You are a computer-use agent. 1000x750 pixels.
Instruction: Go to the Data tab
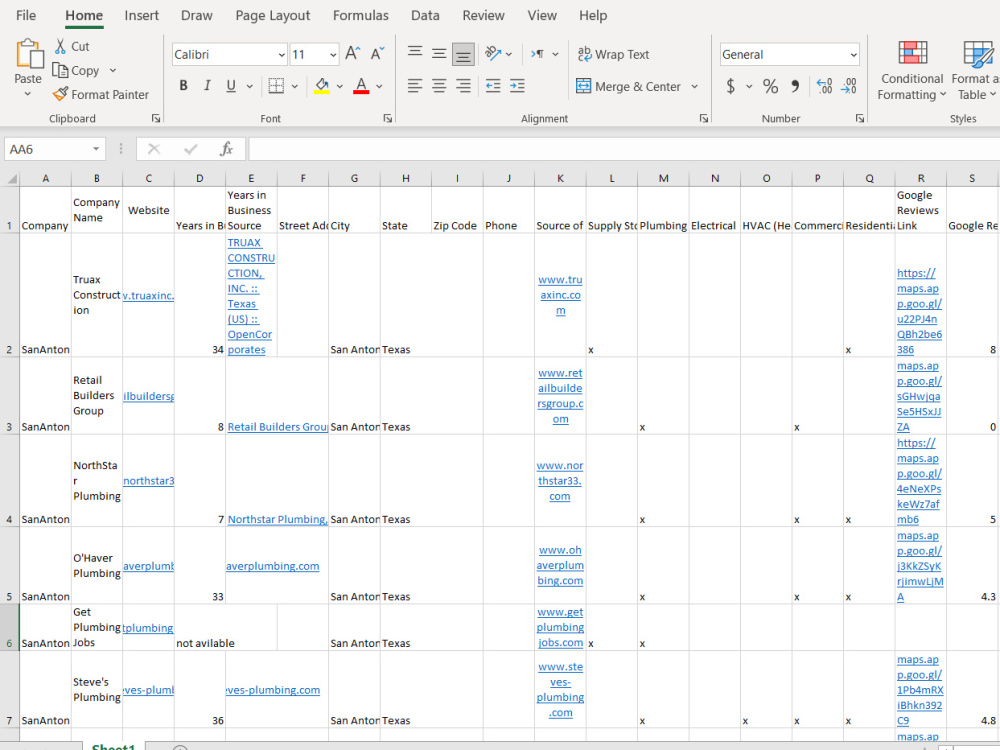click(425, 15)
